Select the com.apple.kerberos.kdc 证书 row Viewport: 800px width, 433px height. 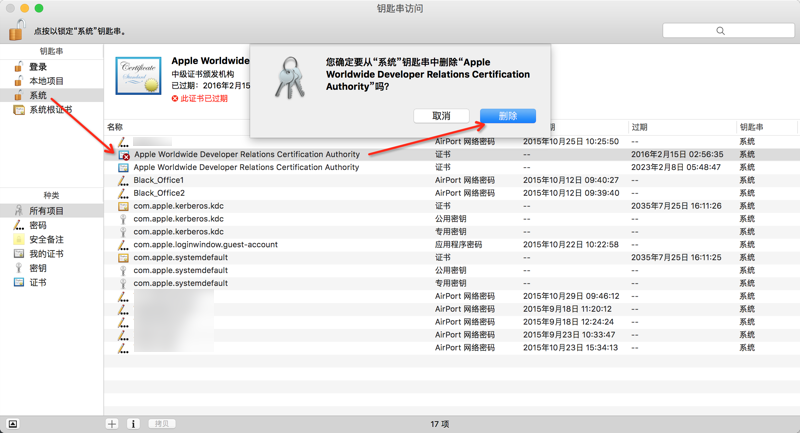(x=452, y=206)
